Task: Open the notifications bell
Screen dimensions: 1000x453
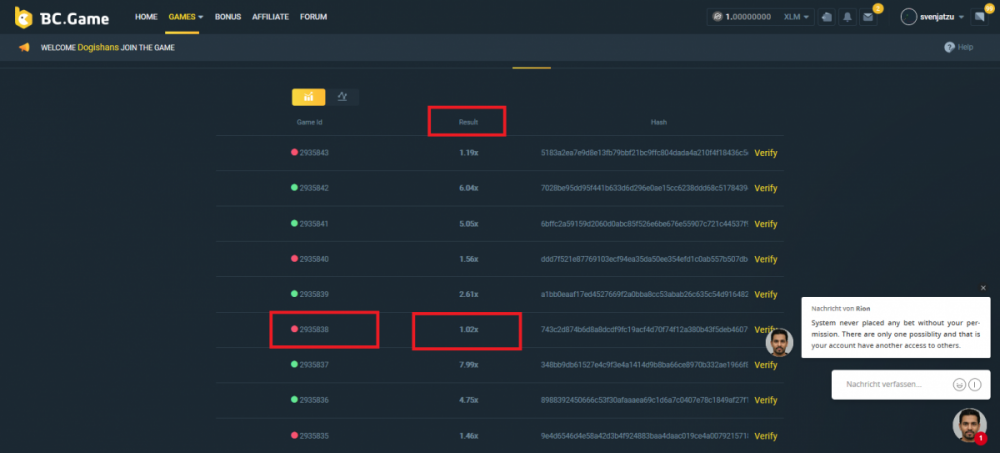Action: [x=847, y=17]
